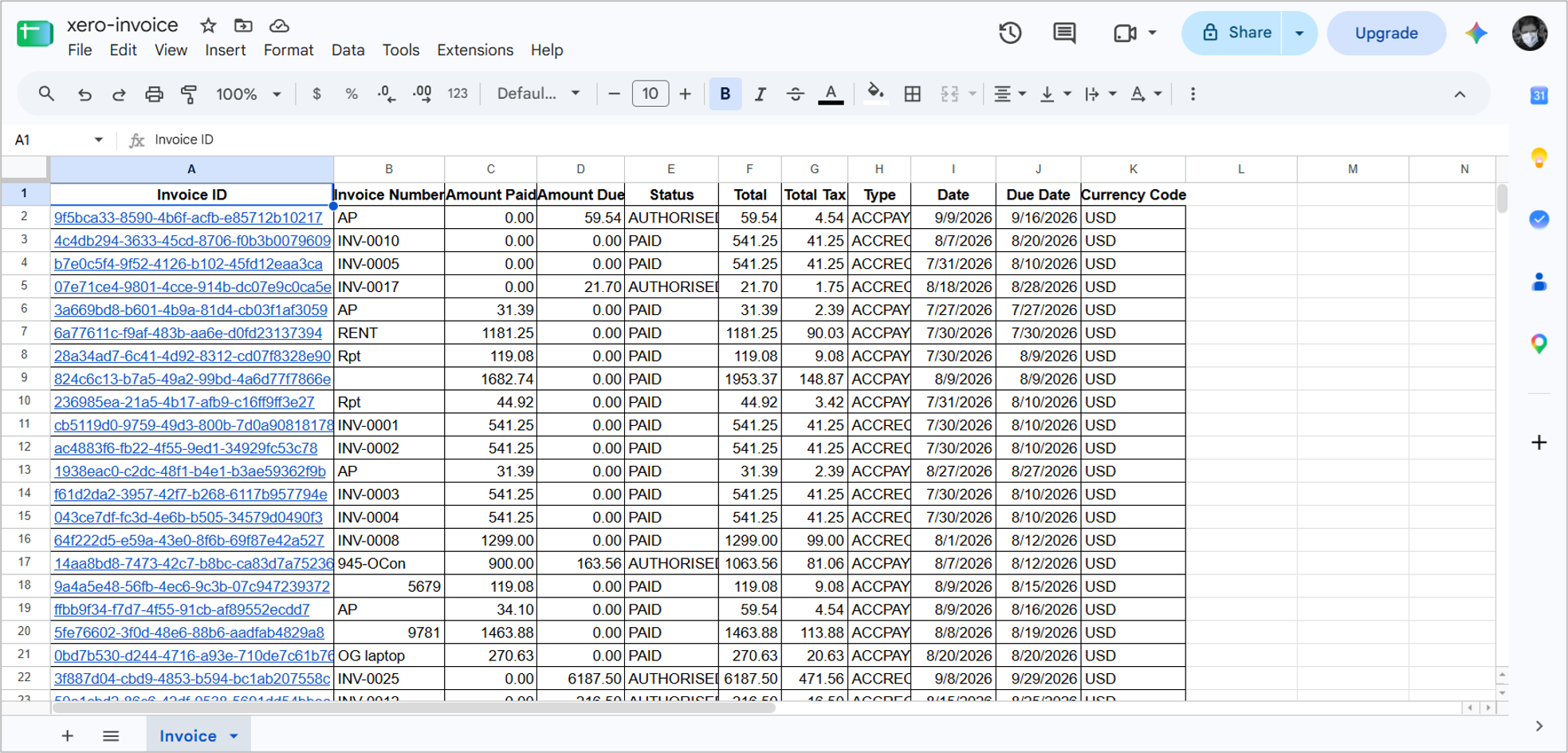
Task: Choose text color
Action: 831,94
